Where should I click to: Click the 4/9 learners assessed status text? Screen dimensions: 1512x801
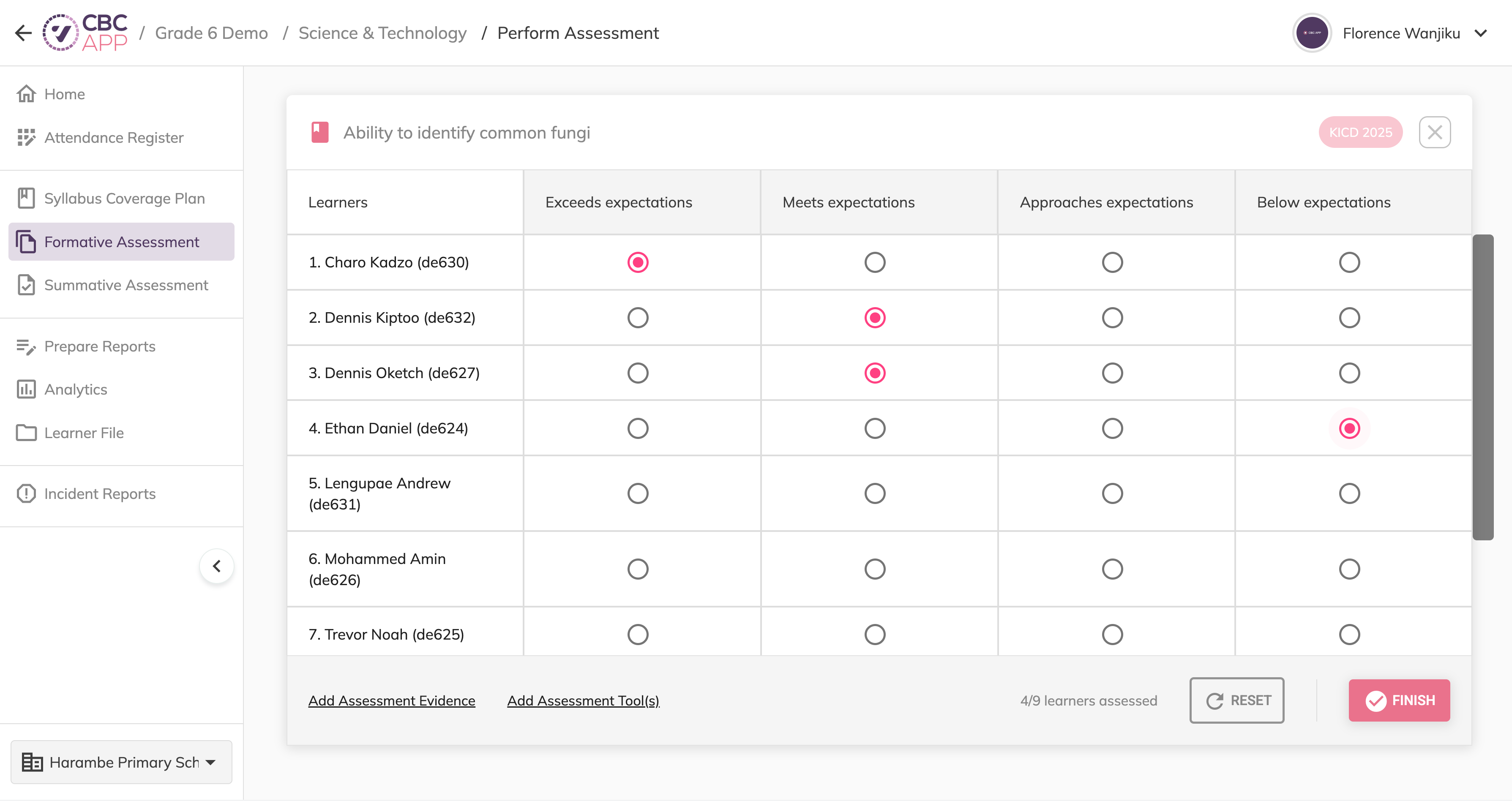[1089, 700]
